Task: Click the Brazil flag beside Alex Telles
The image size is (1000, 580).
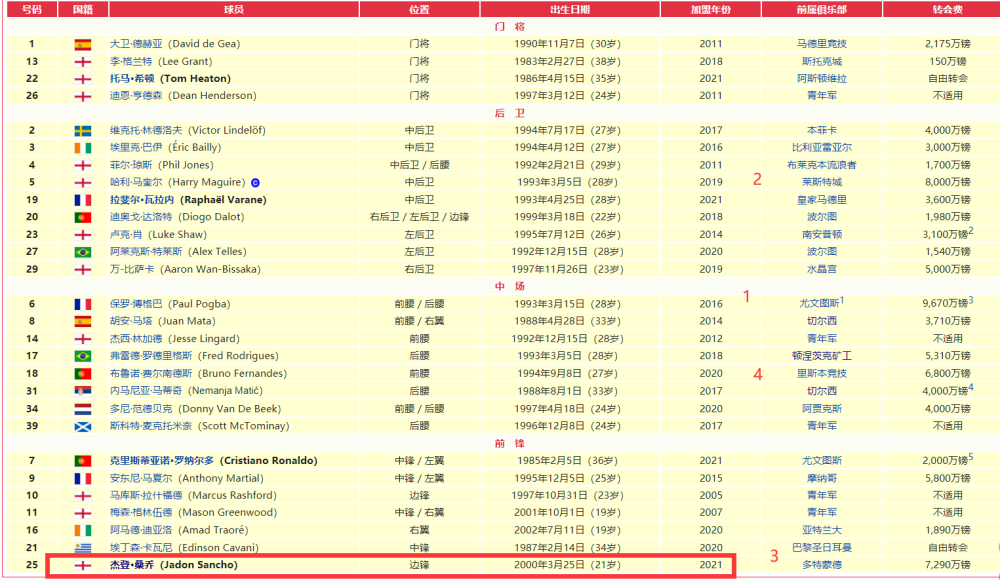Action: point(83,252)
